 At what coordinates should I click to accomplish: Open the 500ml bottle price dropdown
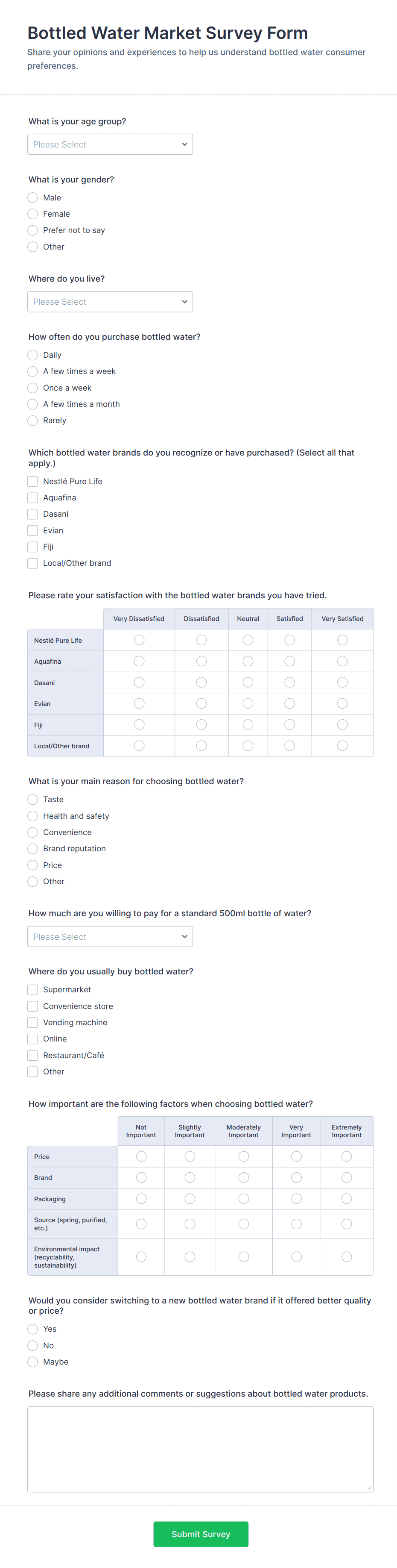[x=110, y=937]
